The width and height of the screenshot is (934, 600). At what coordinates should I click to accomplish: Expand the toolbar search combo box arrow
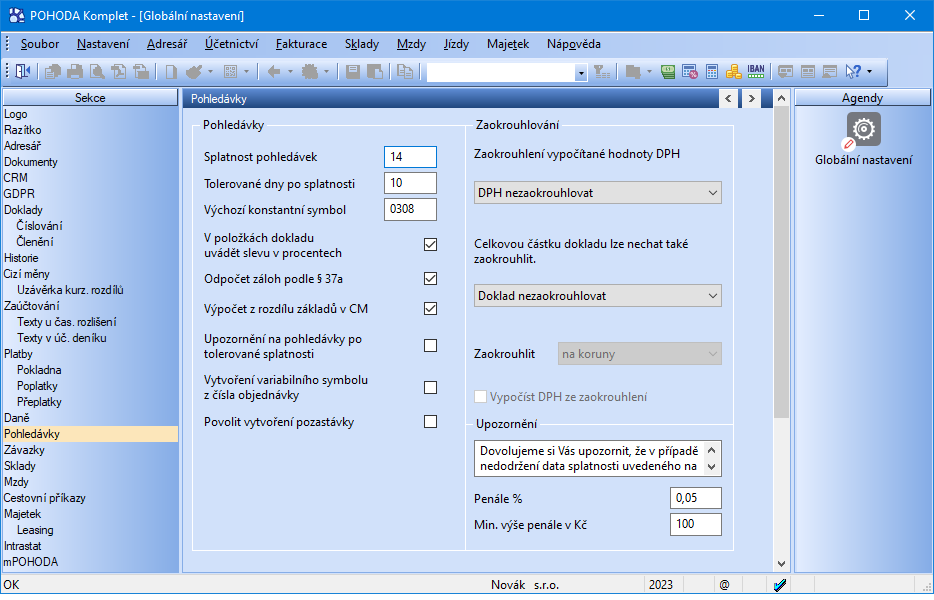(x=581, y=73)
